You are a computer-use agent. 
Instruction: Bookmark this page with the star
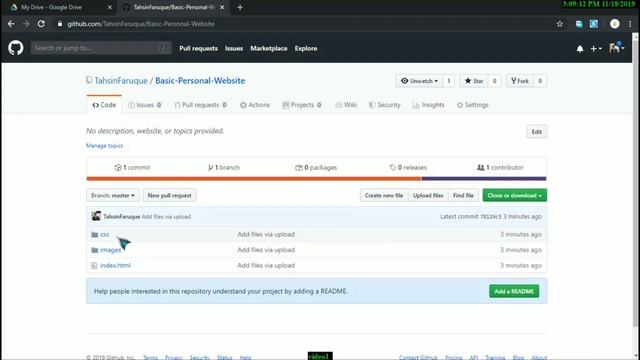click(x=560, y=24)
